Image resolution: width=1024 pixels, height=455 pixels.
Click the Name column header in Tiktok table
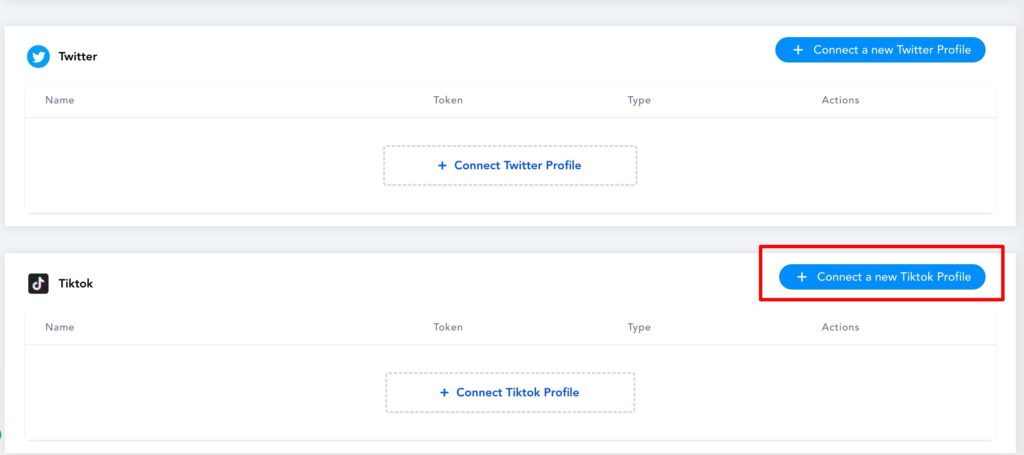point(59,328)
